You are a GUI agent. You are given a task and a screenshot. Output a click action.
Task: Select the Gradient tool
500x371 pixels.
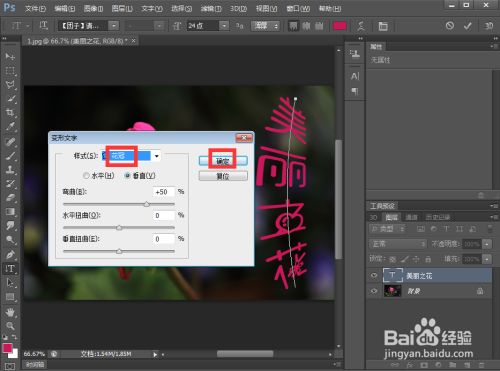click(x=10, y=212)
